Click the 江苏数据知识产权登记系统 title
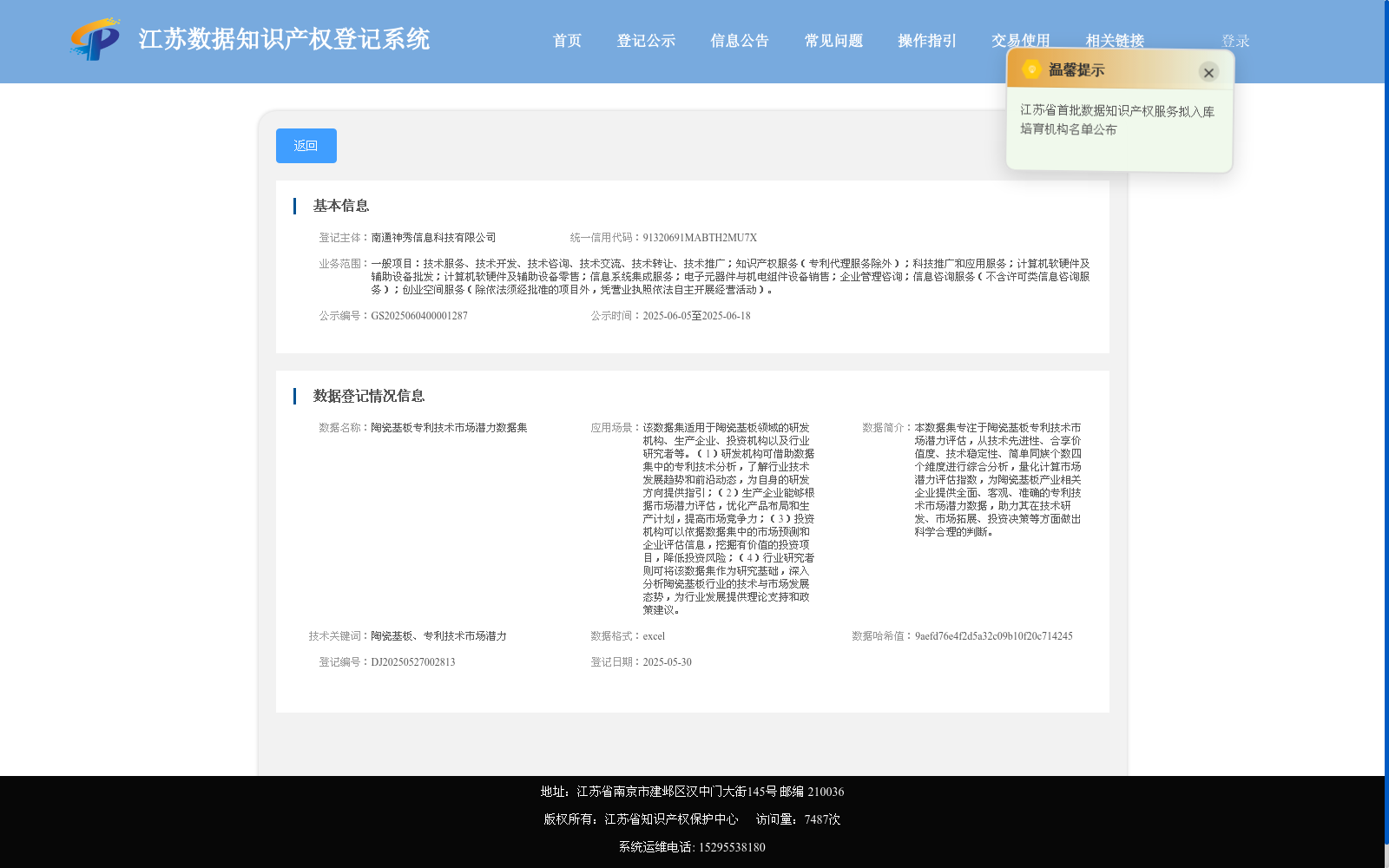 (x=284, y=39)
